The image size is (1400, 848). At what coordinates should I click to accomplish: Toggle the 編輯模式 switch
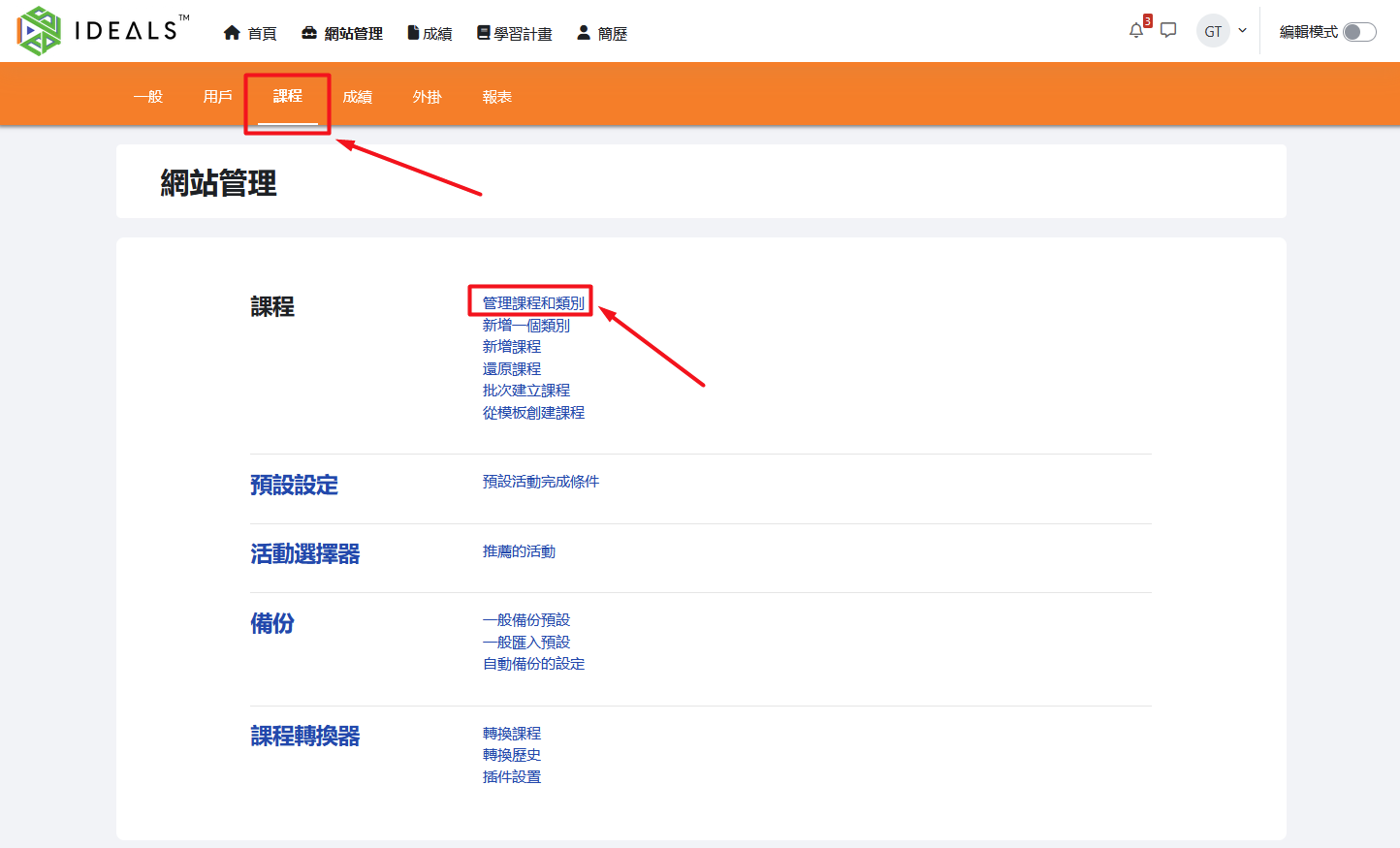1358,32
